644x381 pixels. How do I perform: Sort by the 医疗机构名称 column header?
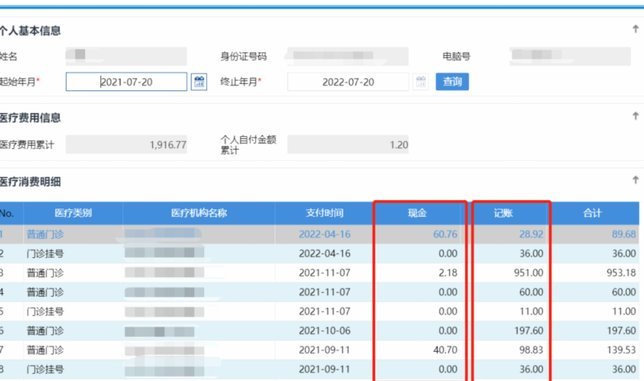coord(199,213)
